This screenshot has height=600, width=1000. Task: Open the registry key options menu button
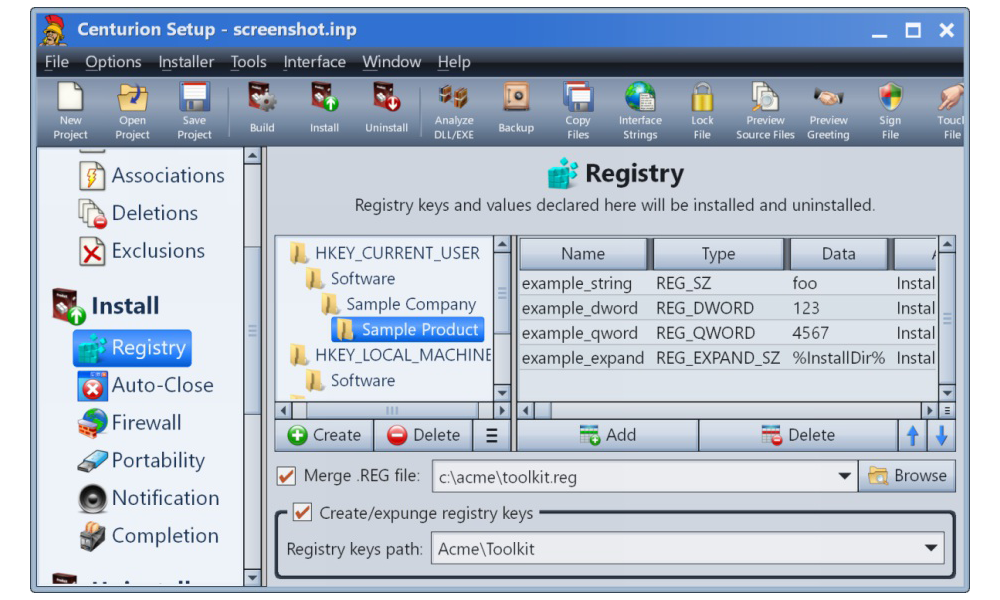pyautogui.click(x=491, y=435)
